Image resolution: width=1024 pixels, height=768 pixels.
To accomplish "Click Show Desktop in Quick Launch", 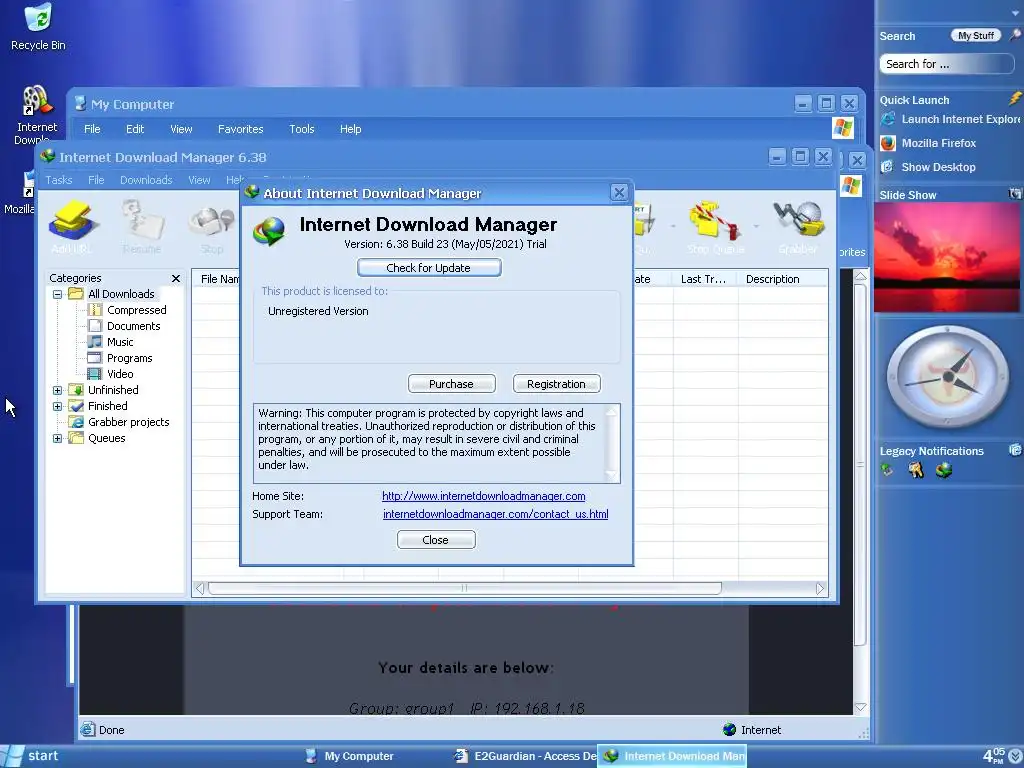I will tap(928, 167).
